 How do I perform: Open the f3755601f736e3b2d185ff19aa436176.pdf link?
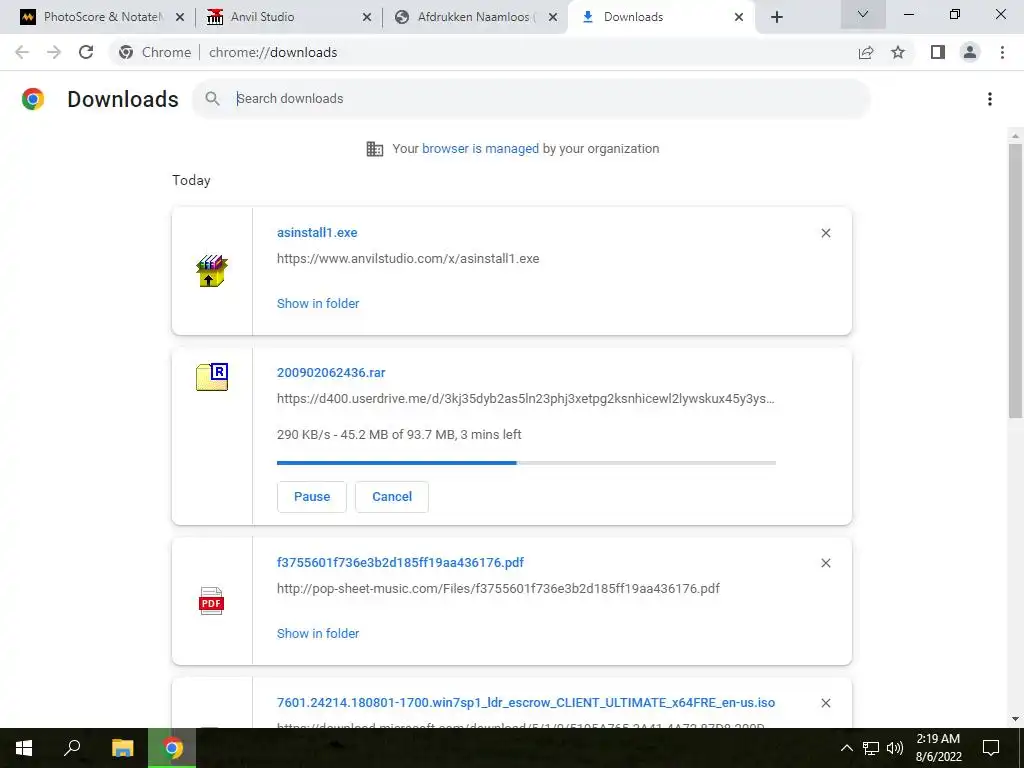click(400, 563)
